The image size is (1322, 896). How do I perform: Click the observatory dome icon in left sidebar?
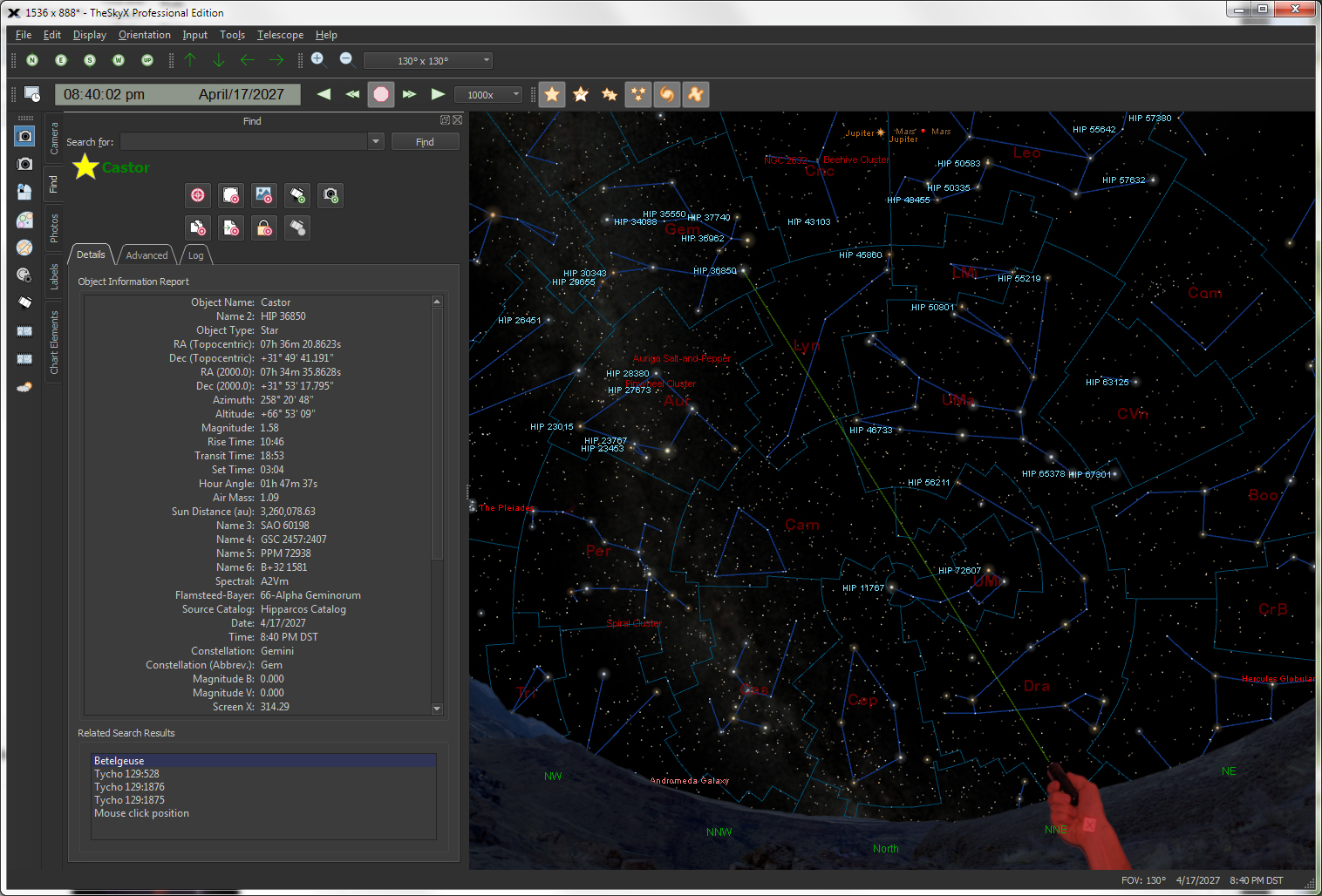(x=25, y=192)
